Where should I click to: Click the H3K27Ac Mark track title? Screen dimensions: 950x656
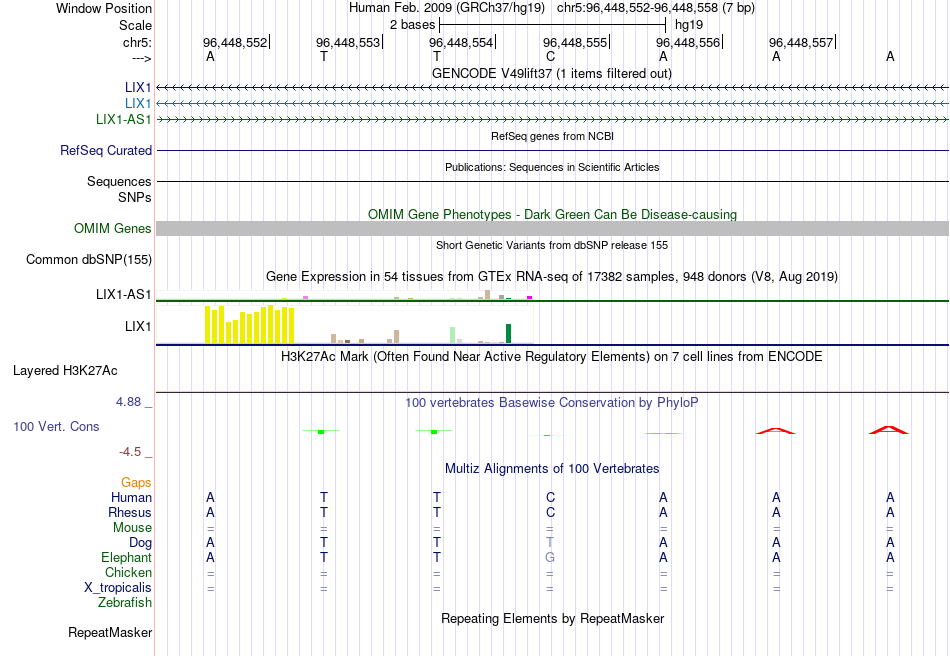pos(552,356)
